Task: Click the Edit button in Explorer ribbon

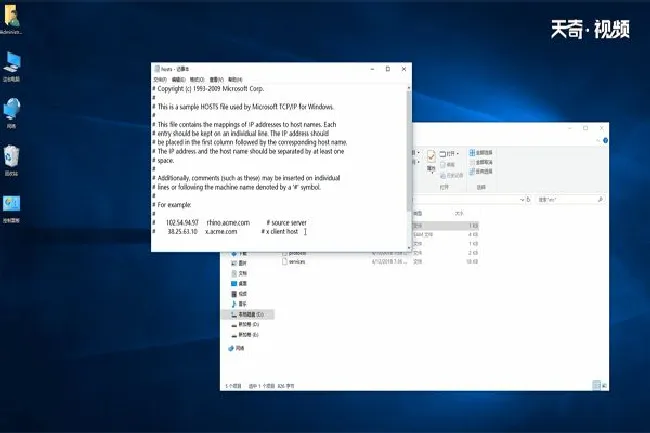Action: [x=448, y=164]
